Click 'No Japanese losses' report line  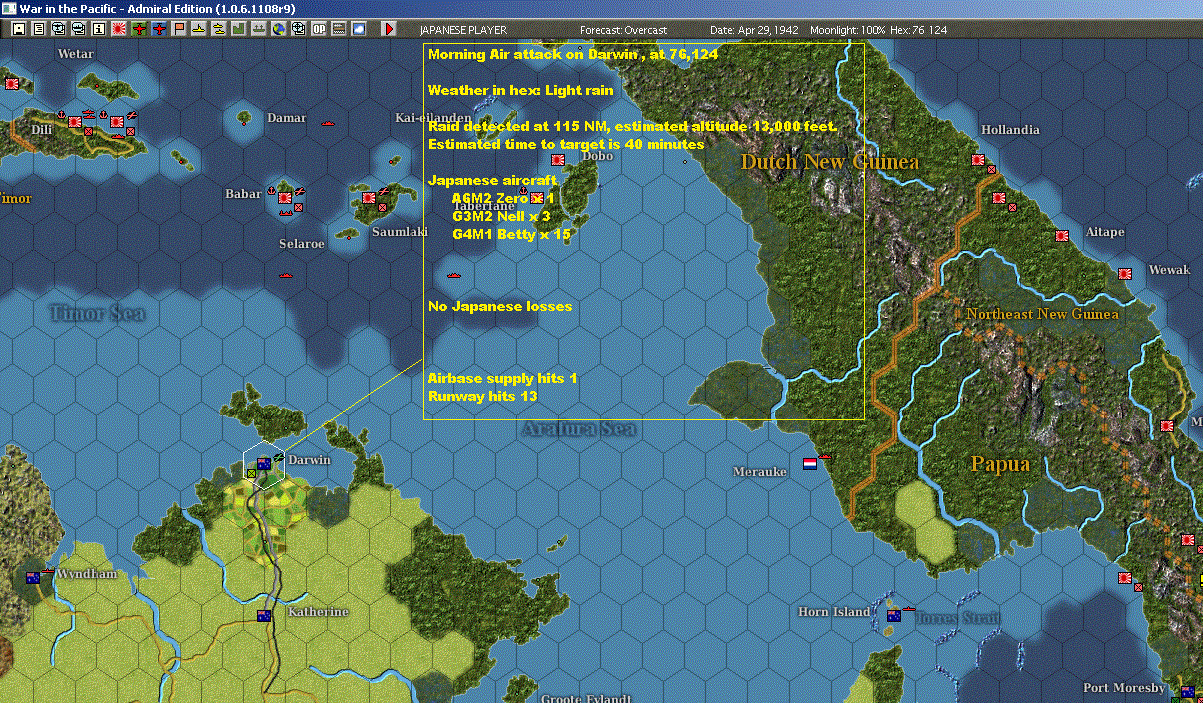pos(500,306)
